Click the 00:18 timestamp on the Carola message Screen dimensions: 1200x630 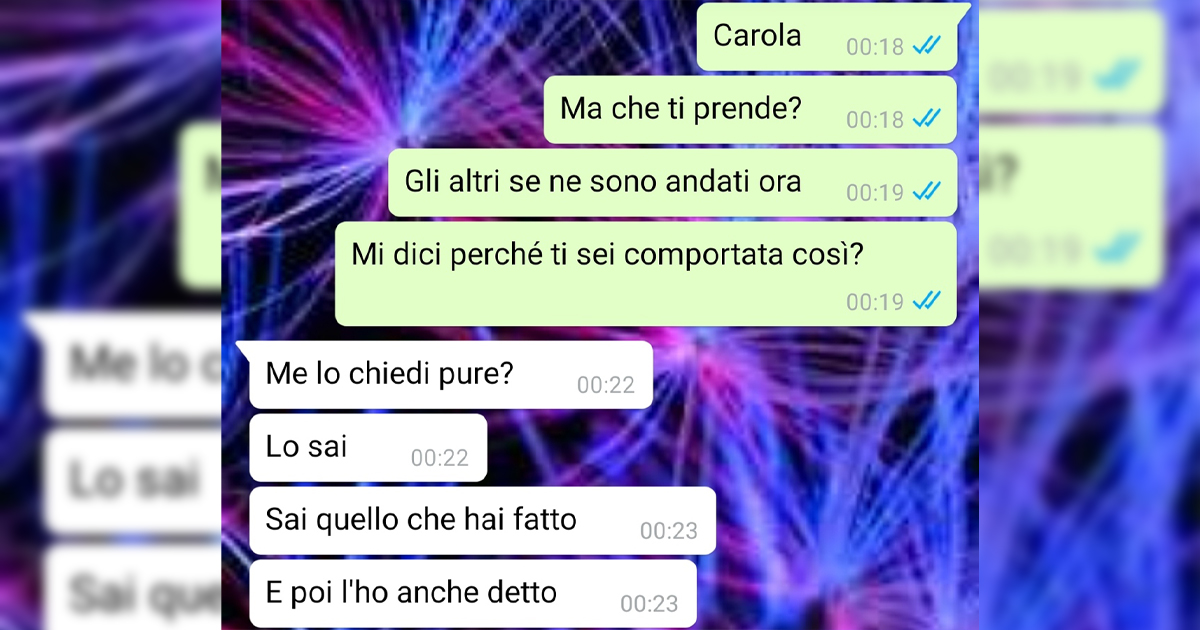click(875, 47)
